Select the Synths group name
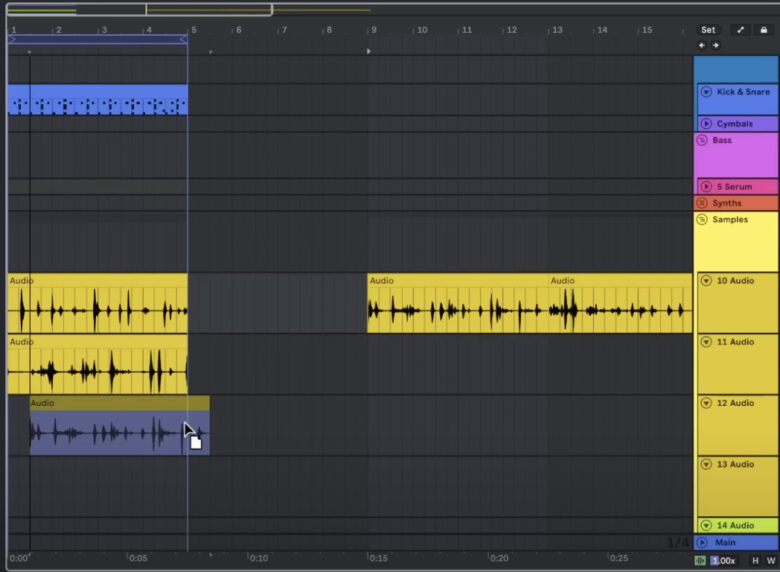Screen dimensions: 780x572 click(727, 203)
